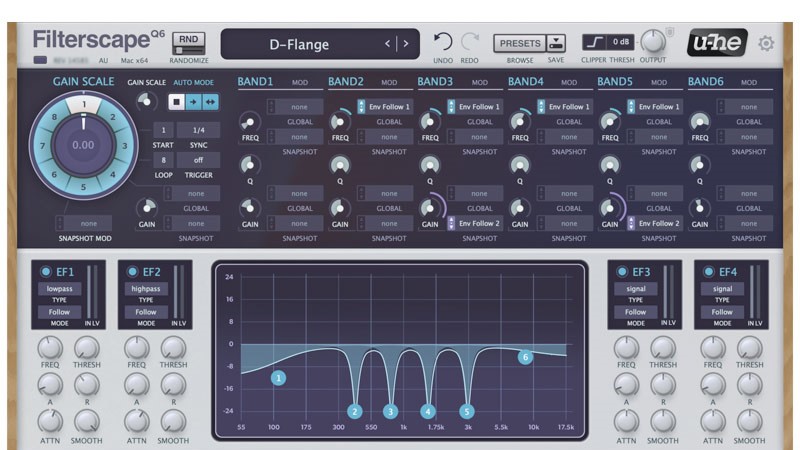
Task: Select the stop auto mode icon
Action: pyautogui.click(x=176, y=101)
